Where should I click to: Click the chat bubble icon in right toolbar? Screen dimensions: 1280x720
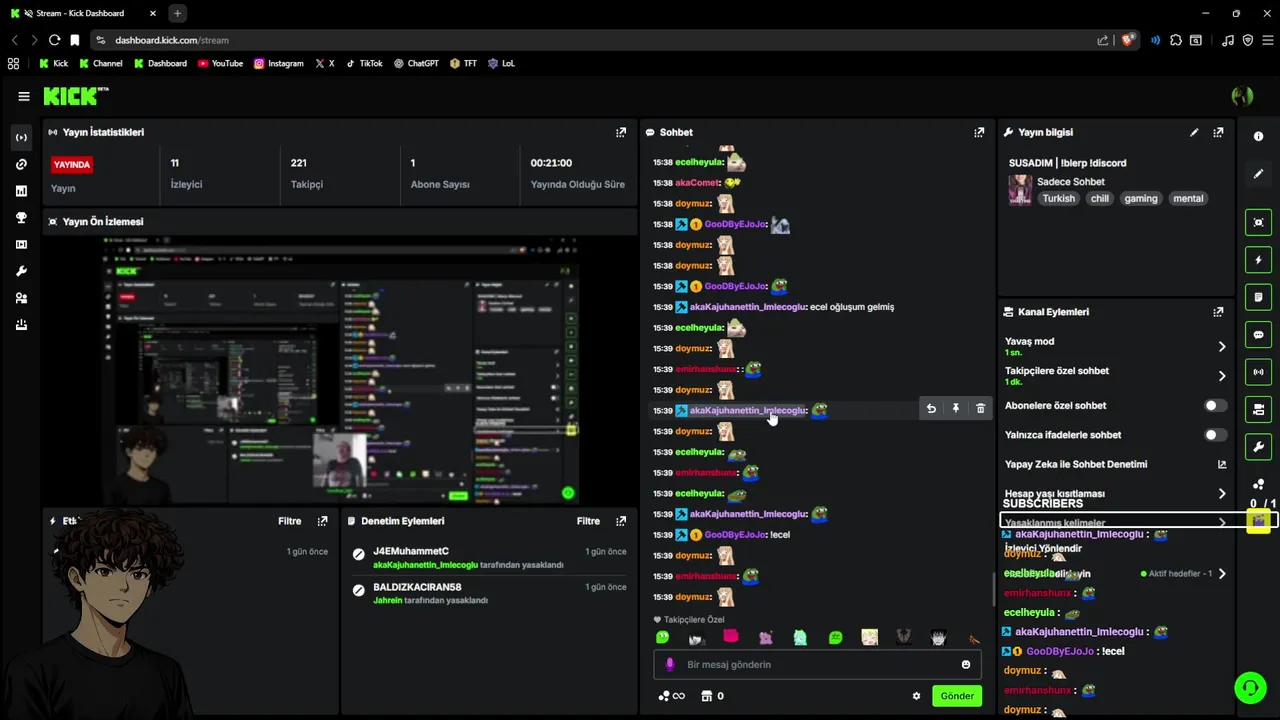coord(1258,335)
